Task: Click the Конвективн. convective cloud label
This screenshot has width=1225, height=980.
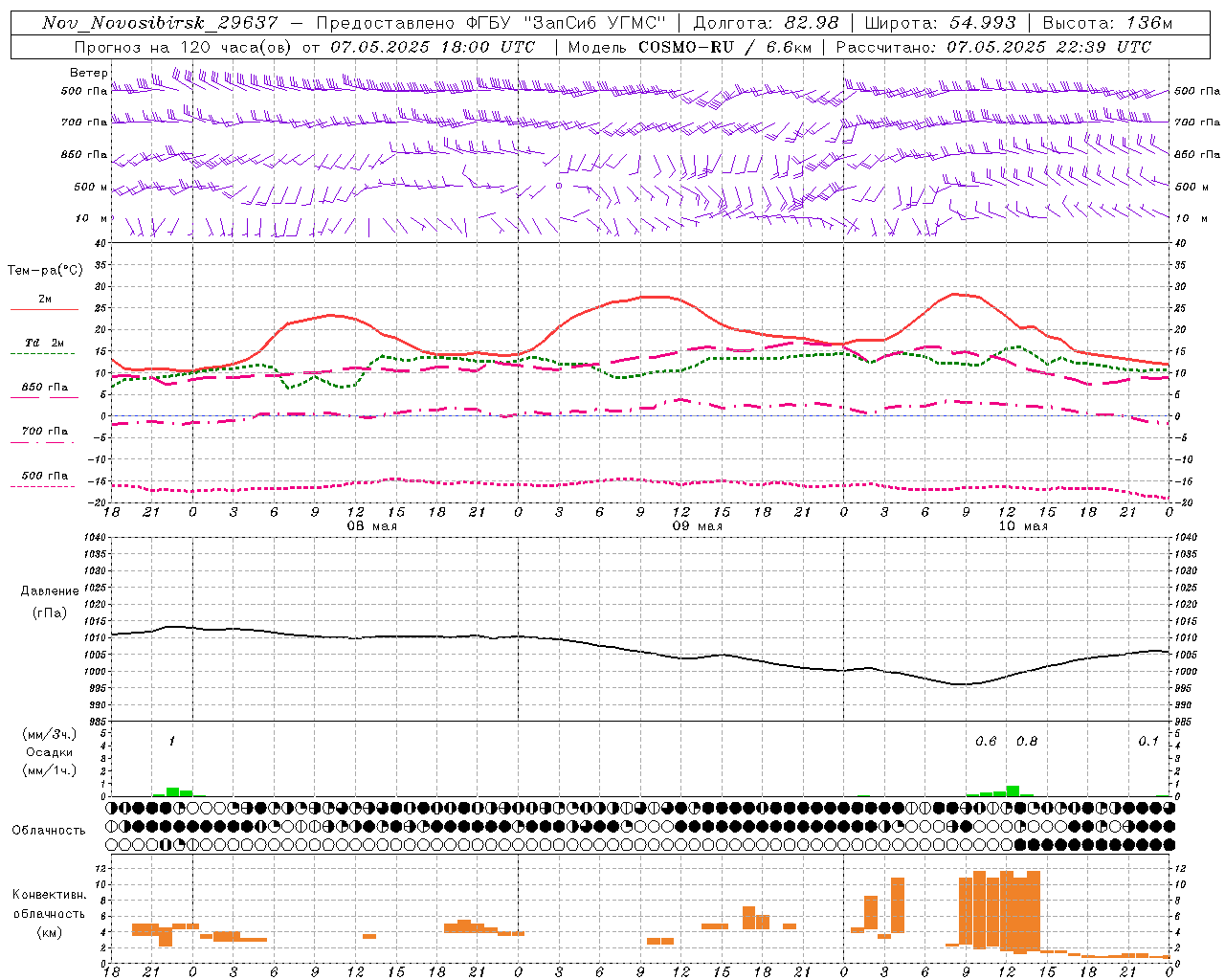Action: [49, 895]
